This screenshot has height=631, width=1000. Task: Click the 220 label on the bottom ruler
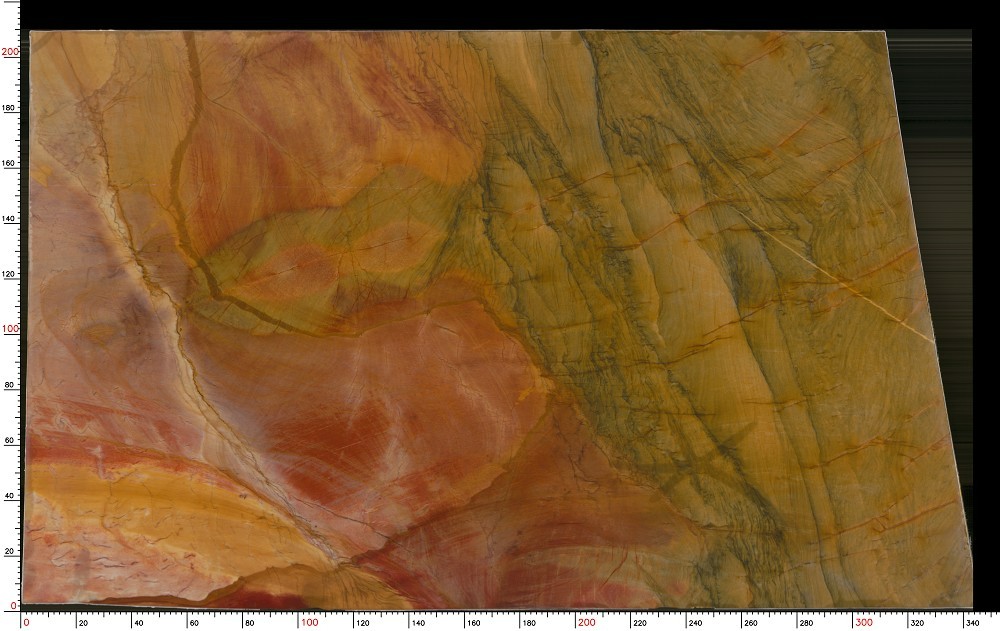tap(640, 623)
